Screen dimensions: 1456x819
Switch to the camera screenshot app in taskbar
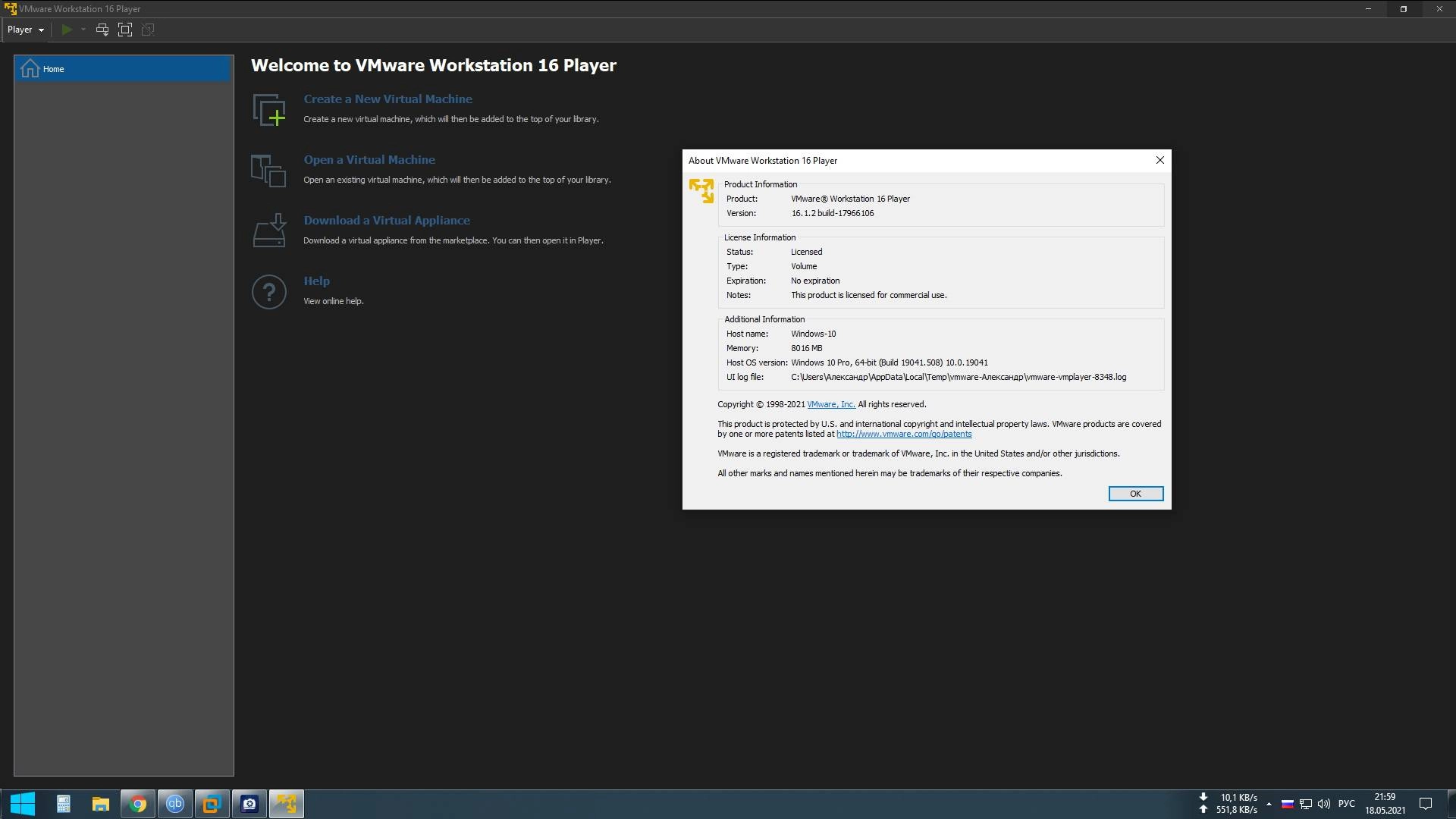249,804
